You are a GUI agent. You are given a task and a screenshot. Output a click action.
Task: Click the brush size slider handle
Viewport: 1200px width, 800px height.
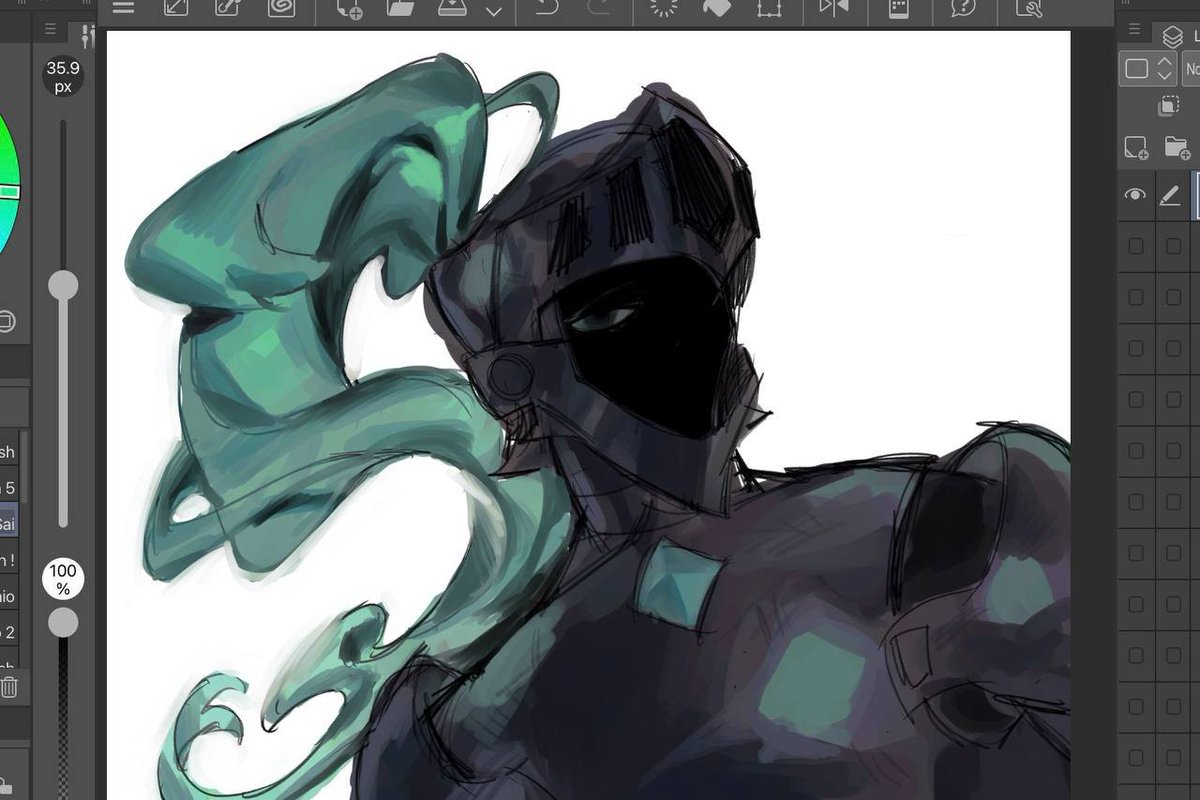click(x=63, y=286)
